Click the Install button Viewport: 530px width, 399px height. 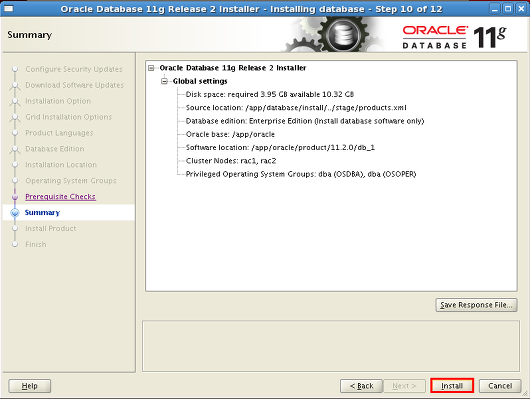[x=452, y=385]
